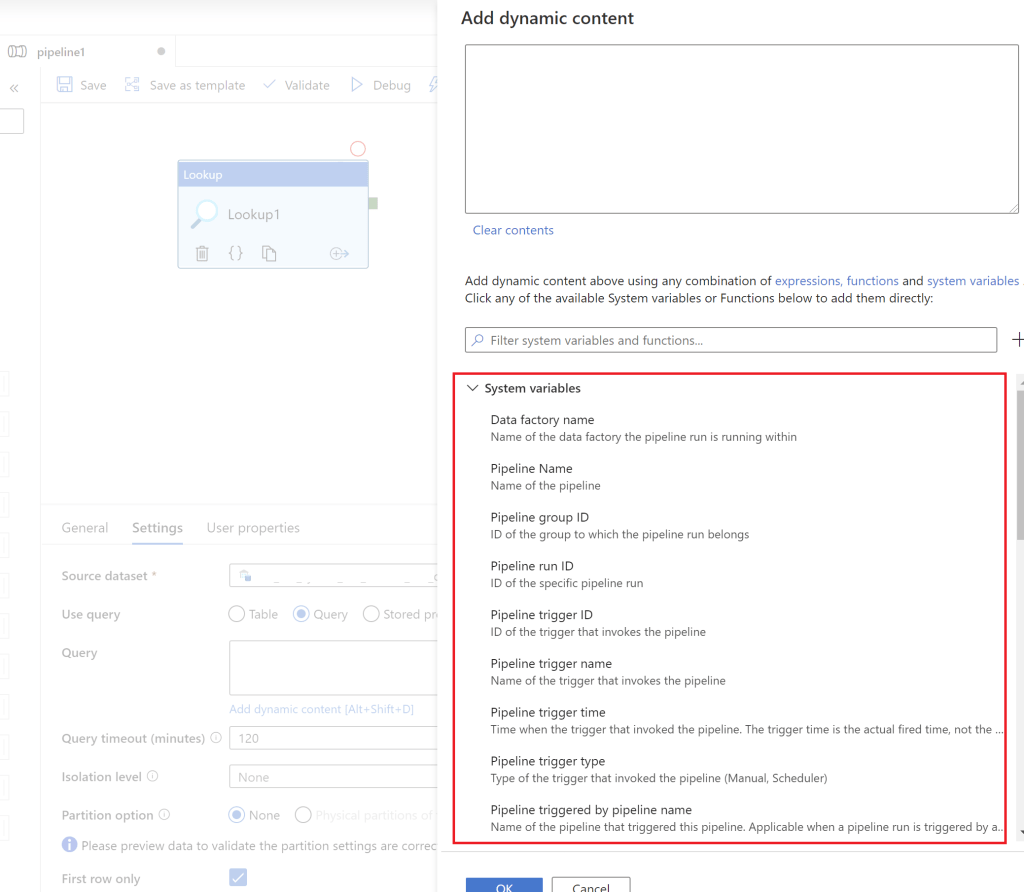Select the Table radio button
This screenshot has width=1024, height=892.
coord(237,614)
